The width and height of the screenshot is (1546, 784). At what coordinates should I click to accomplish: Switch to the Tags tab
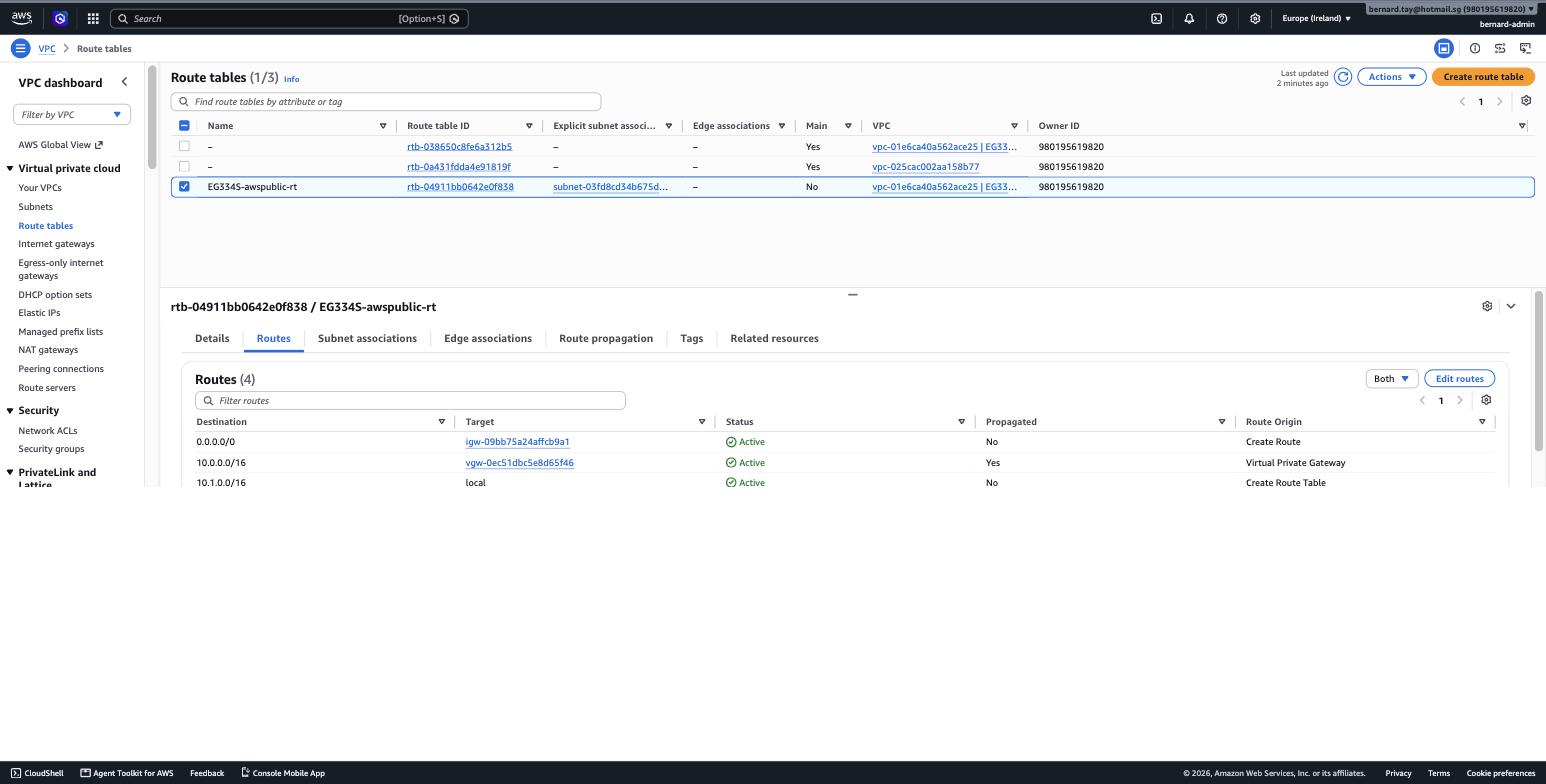pyautogui.click(x=691, y=338)
